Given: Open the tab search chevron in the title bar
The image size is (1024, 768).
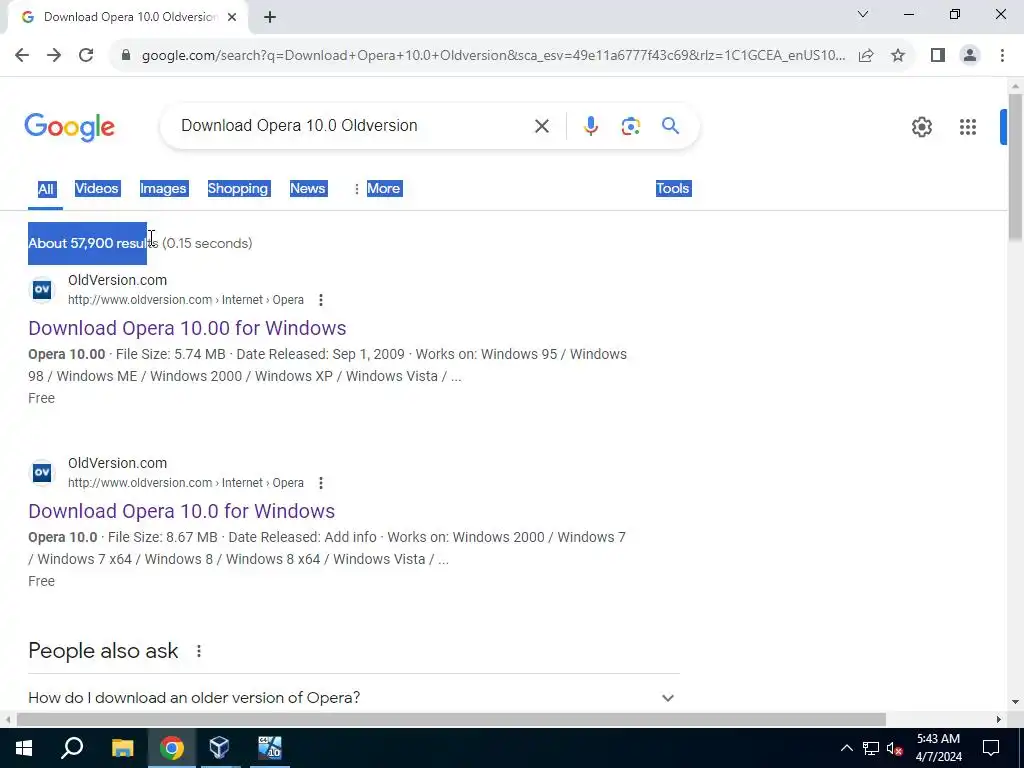Looking at the screenshot, I should click(x=863, y=14).
